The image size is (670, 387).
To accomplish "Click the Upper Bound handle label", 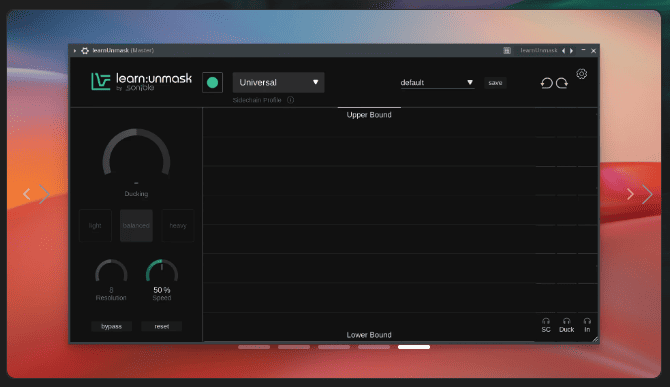I will (x=369, y=114).
